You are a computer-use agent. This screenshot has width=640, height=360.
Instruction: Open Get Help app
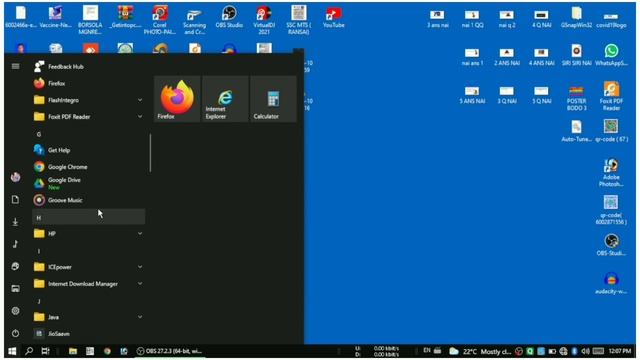pyautogui.click(x=89, y=150)
